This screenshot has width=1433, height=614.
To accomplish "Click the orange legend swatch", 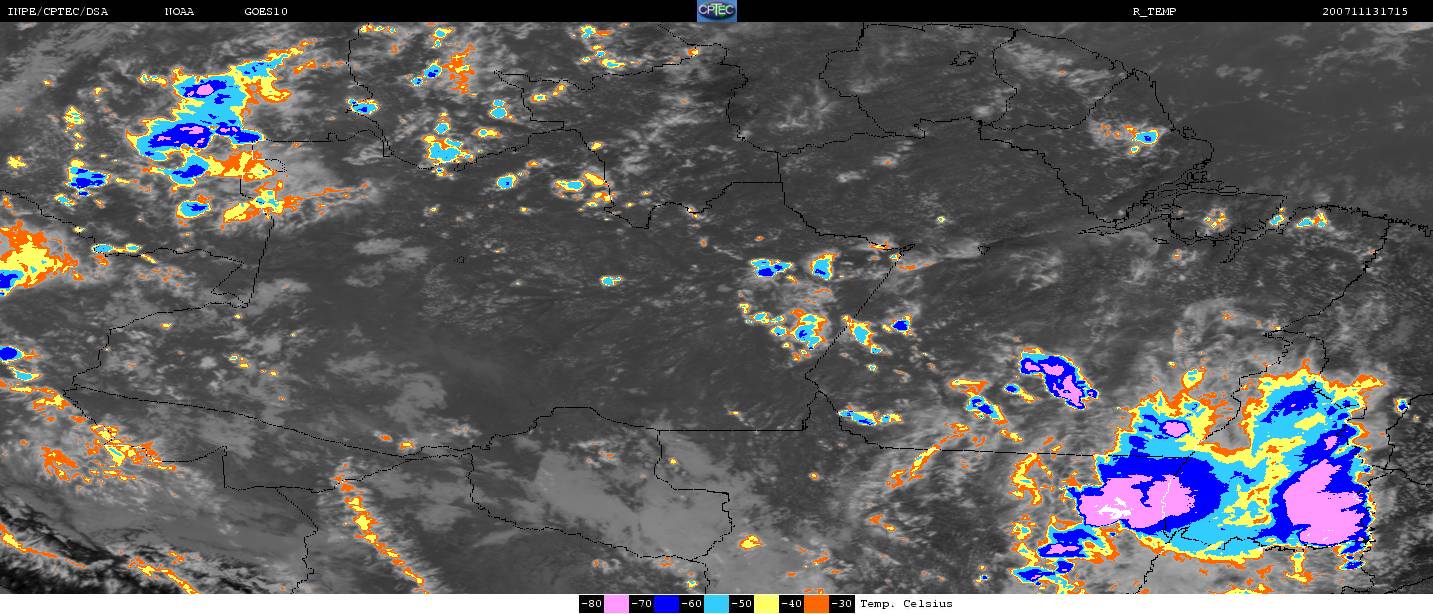I will [817, 604].
